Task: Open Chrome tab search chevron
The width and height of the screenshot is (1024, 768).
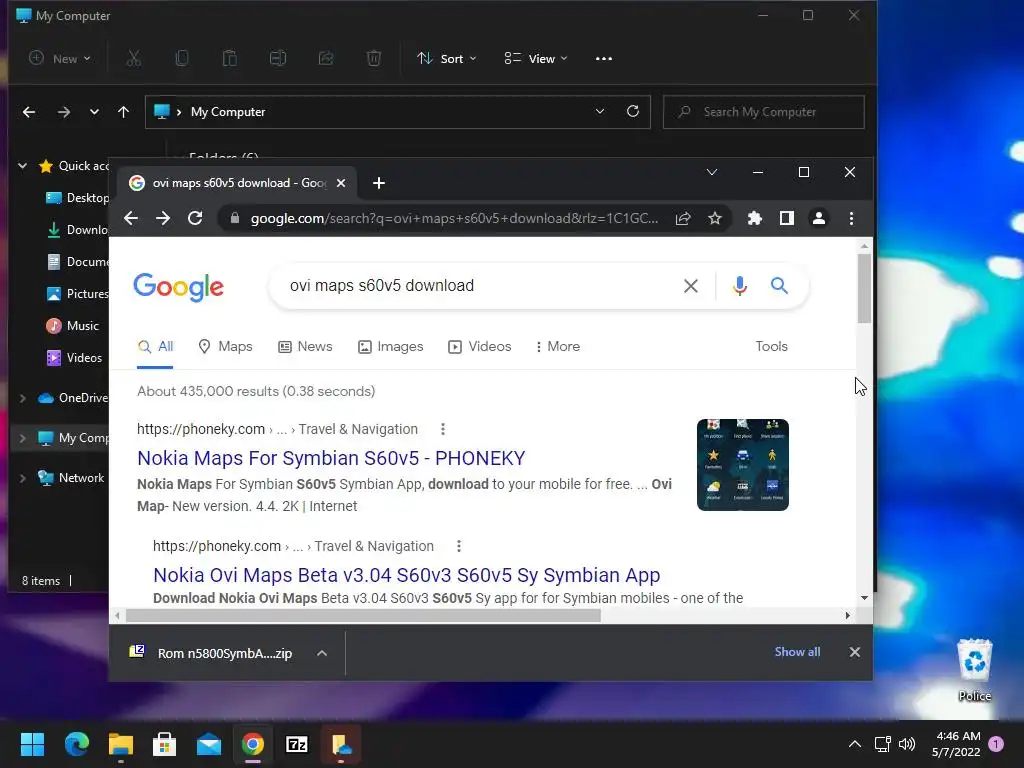Action: click(x=712, y=172)
